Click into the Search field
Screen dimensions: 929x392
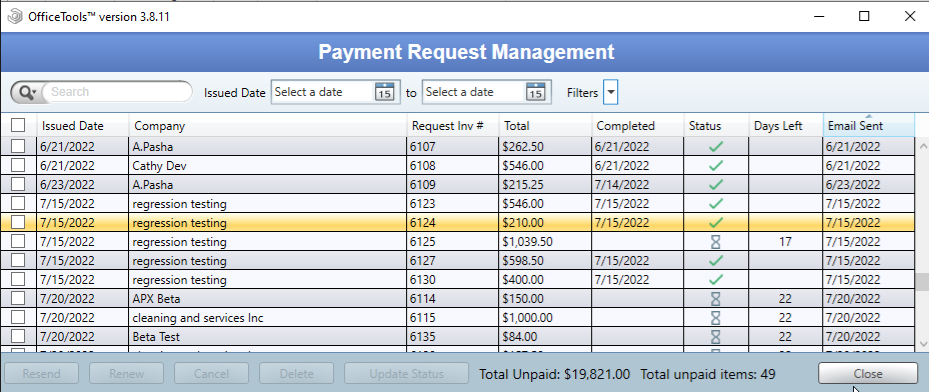pyautogui.click(x=117, y=92)
